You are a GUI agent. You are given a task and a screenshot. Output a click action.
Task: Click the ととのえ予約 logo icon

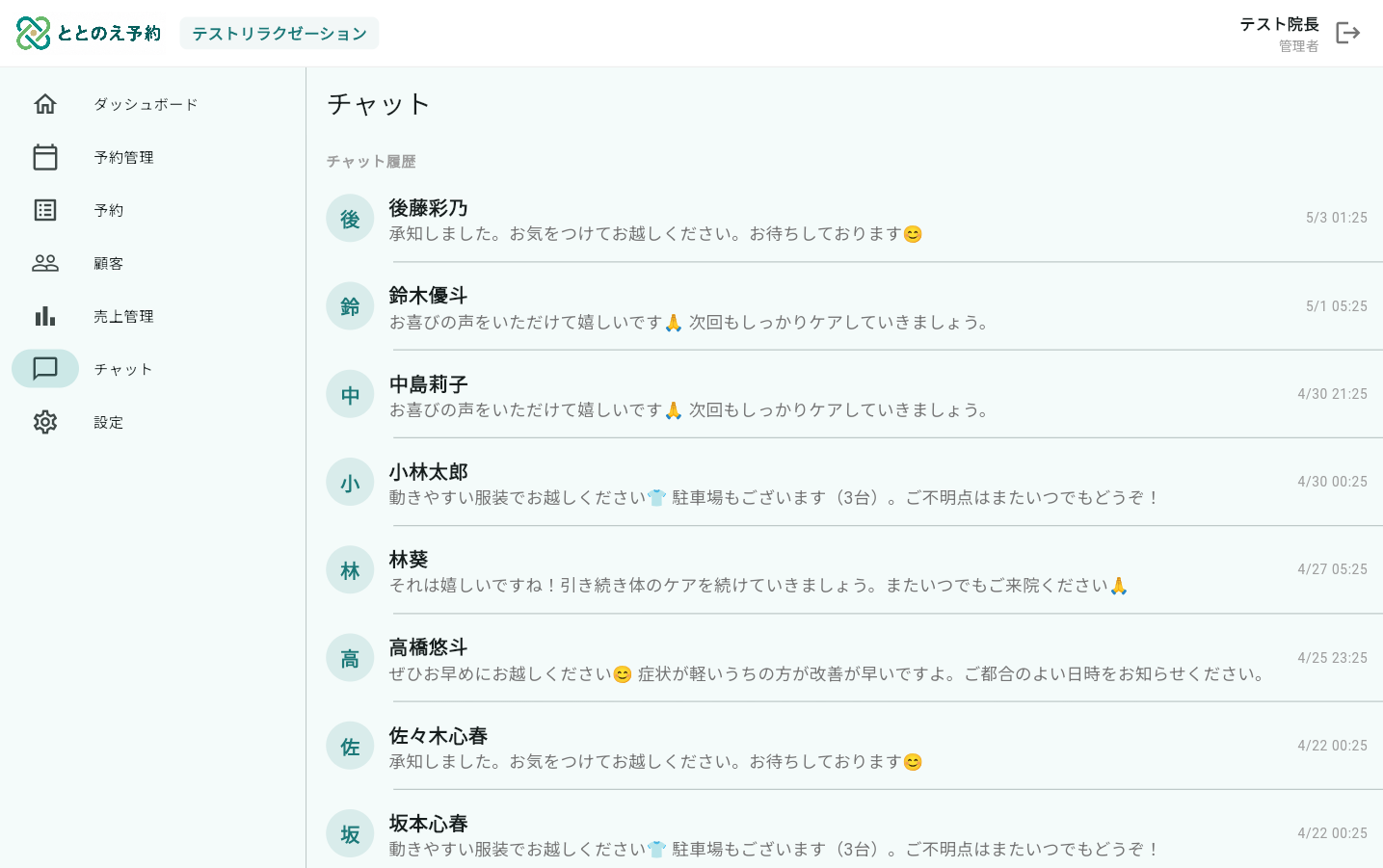pyautogui.click(x=33, y=34)
